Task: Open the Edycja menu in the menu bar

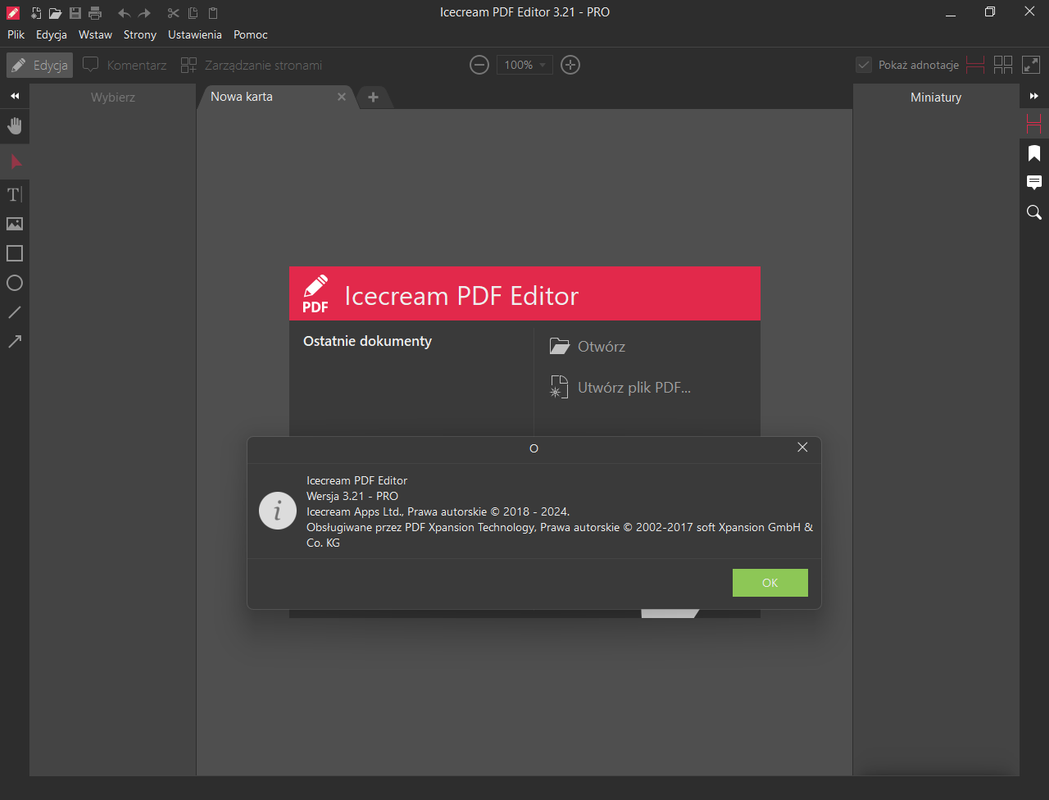Action: tap(52, 35)
